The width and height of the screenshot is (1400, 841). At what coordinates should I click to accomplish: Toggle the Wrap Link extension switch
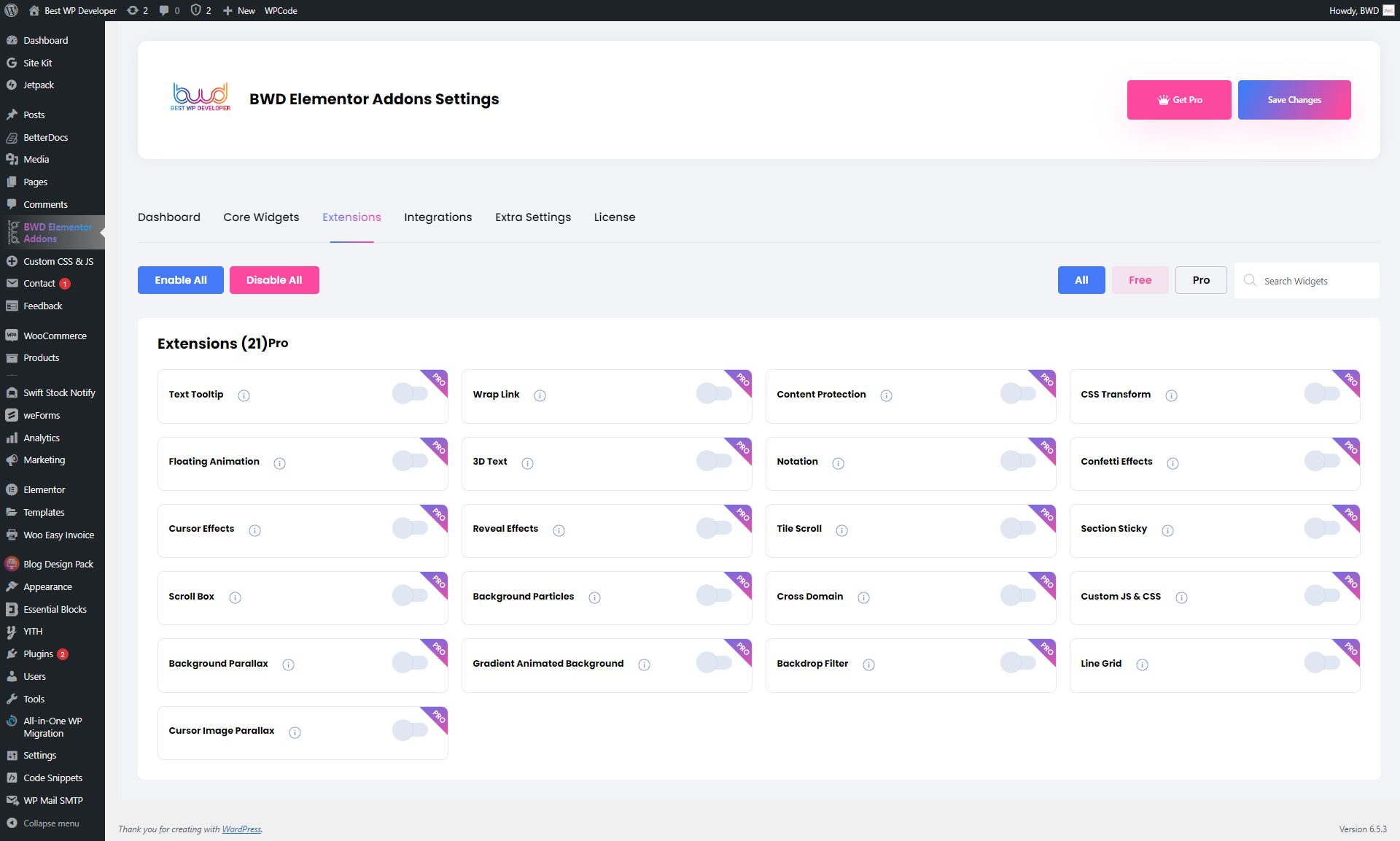714,393
